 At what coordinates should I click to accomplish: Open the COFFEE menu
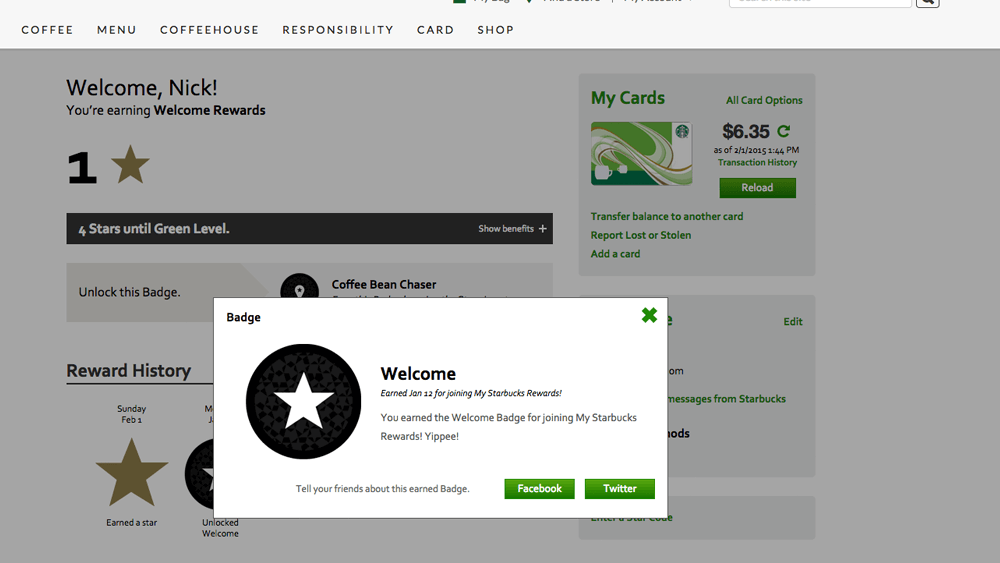coord(47,30)
